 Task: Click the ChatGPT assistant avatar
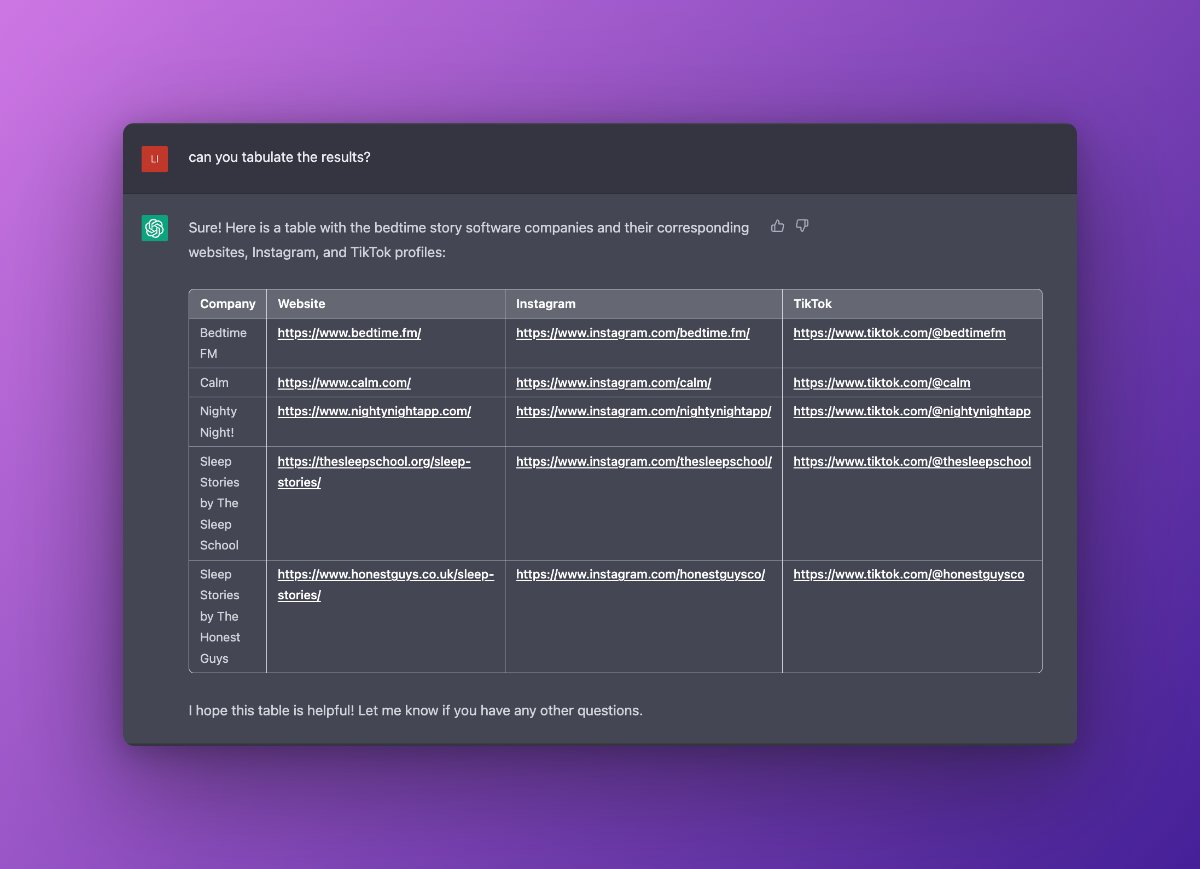(155, 228)
